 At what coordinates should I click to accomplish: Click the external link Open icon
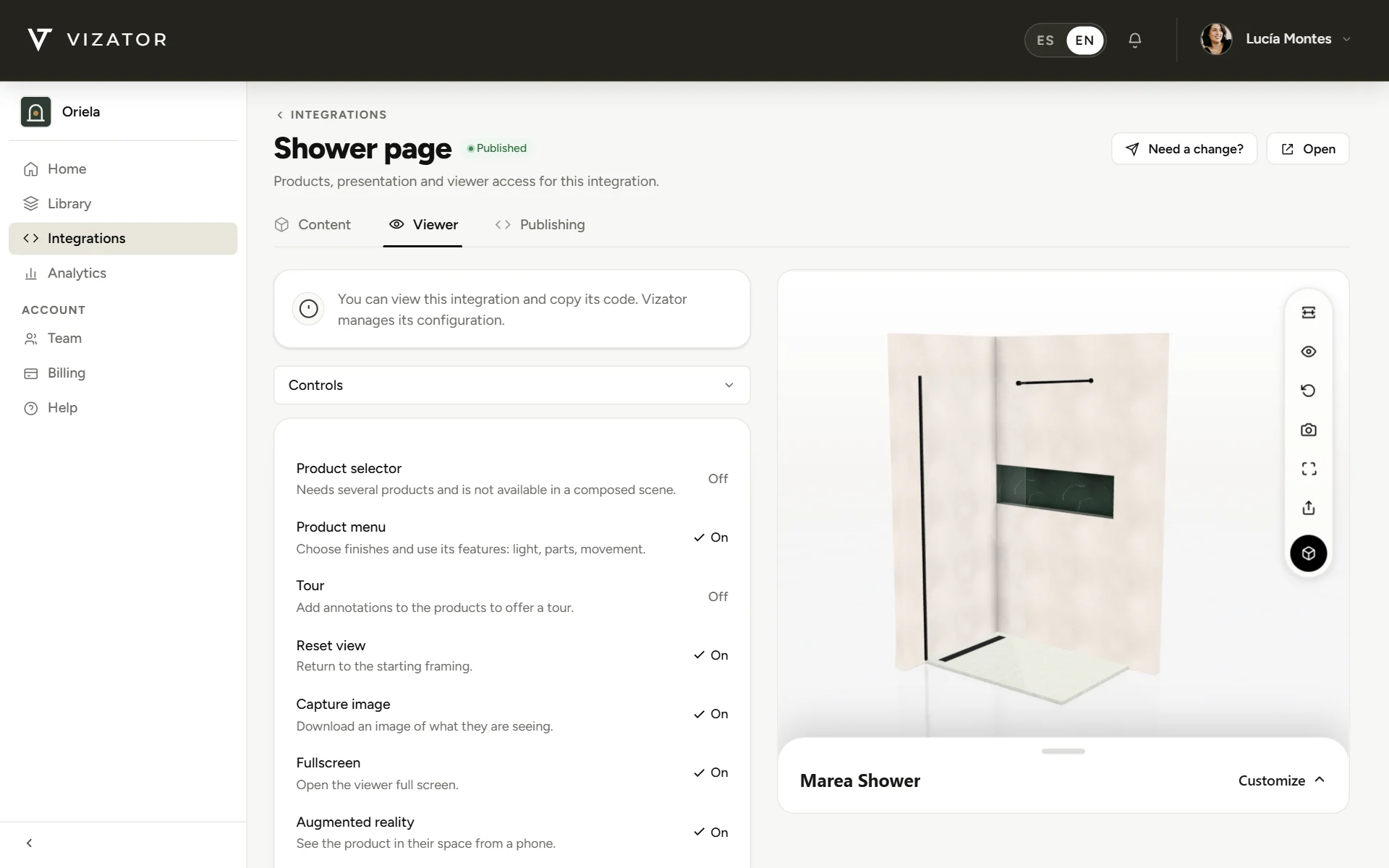(x=1288, y=149)
